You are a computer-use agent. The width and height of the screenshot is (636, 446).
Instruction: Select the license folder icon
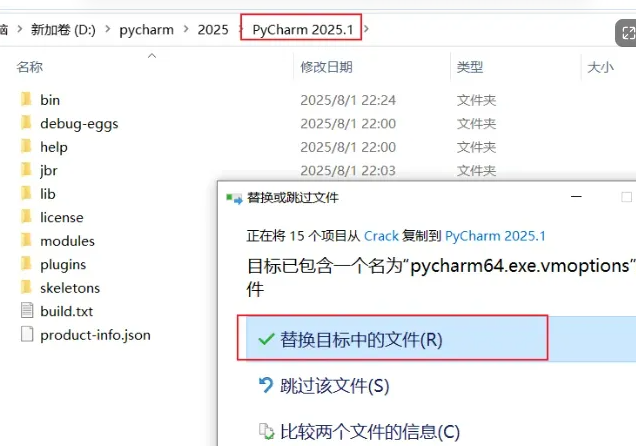(x=26, y=217)
